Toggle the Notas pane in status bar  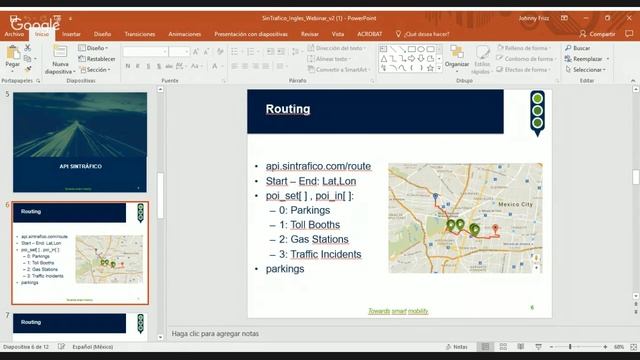click(x=457, y=347)
